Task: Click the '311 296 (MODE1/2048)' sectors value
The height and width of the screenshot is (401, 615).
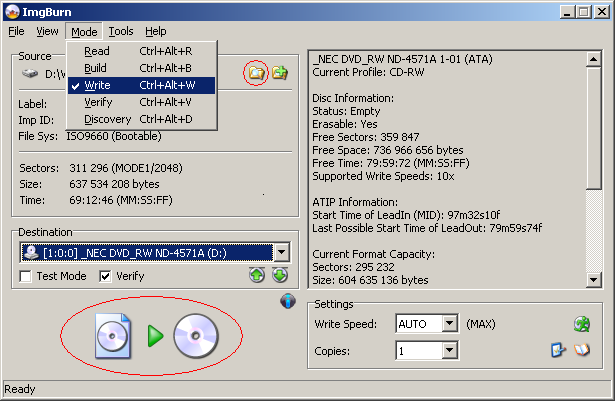Action: [126, 168]
